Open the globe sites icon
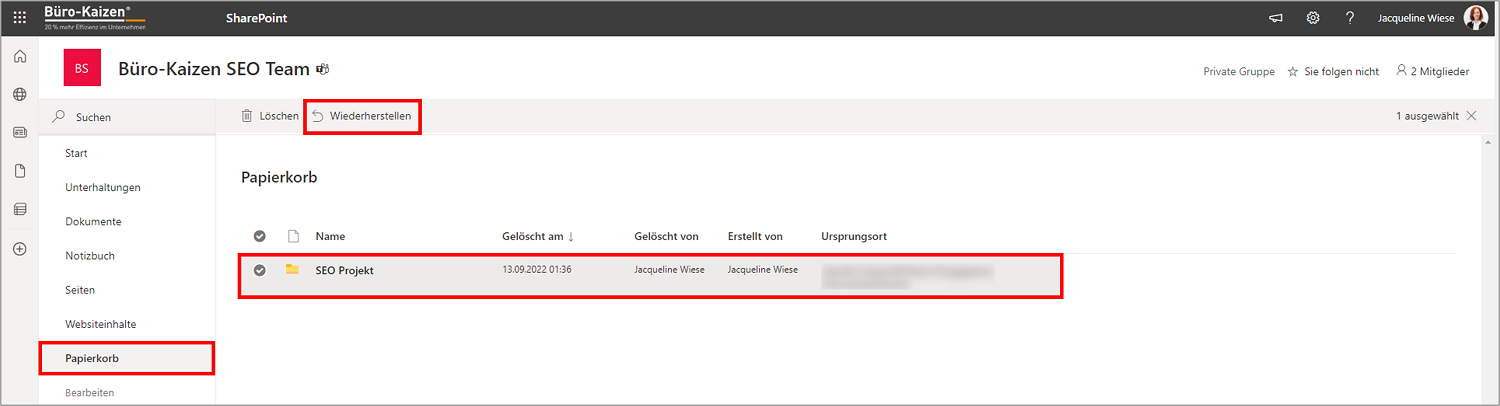This screenshot has height=406, width=1500. pos(19,95)
